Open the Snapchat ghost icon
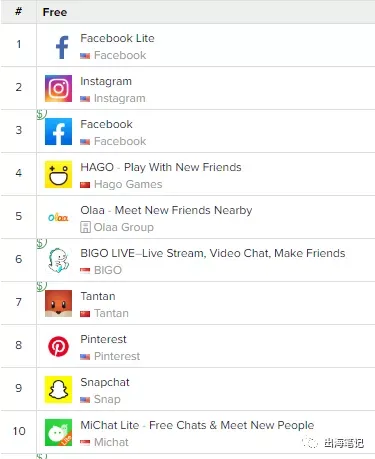The image size is (375, 459). point(58,389)
